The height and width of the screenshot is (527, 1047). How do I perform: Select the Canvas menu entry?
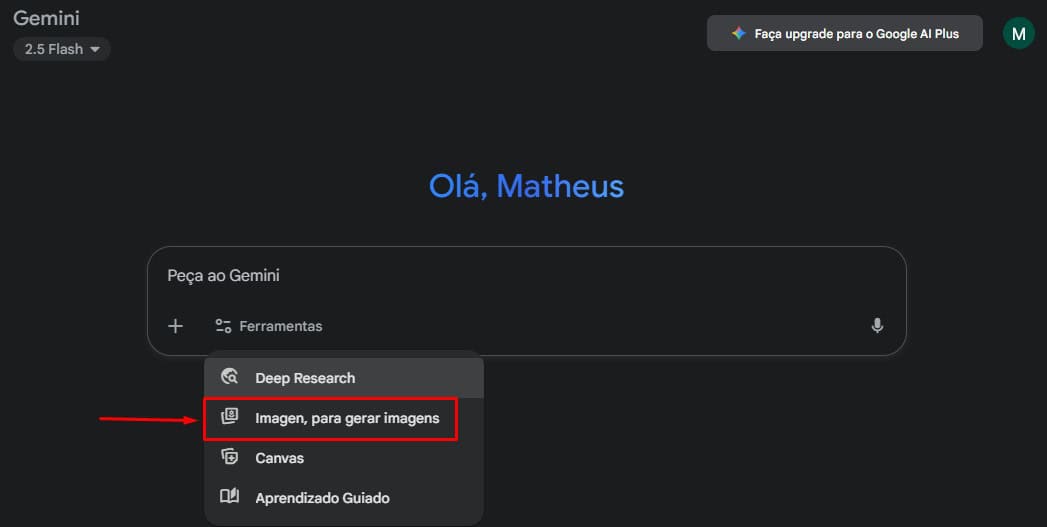[280, 458]
